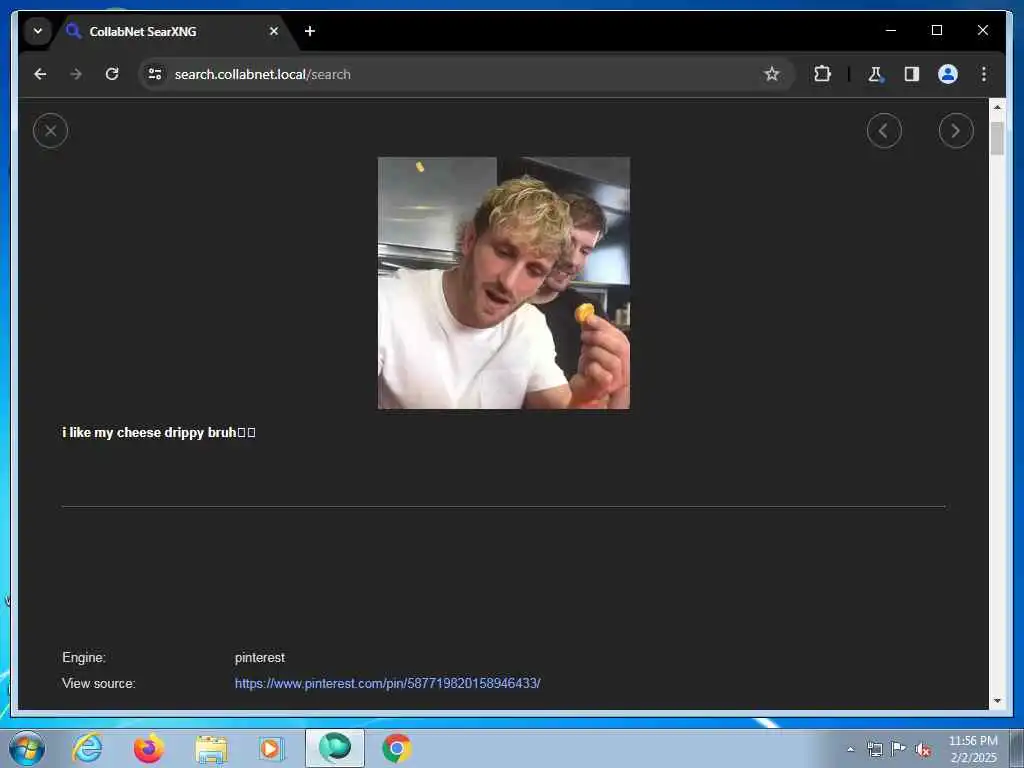Go to the previous image result
The image size is (1024, 768).
[884, 131]
